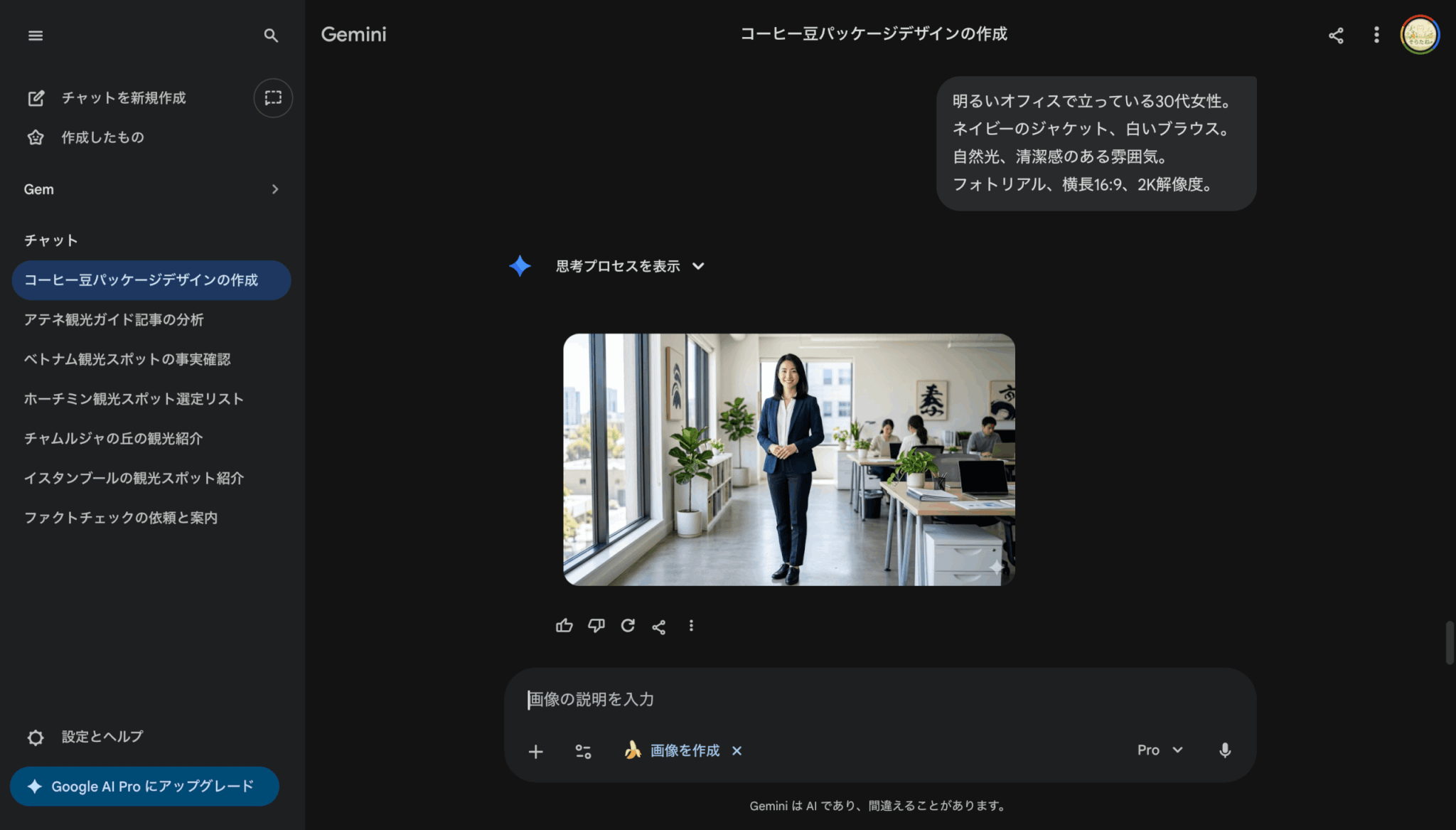
Task: Click the hamburger main menu icon
Action: [36, 36]
